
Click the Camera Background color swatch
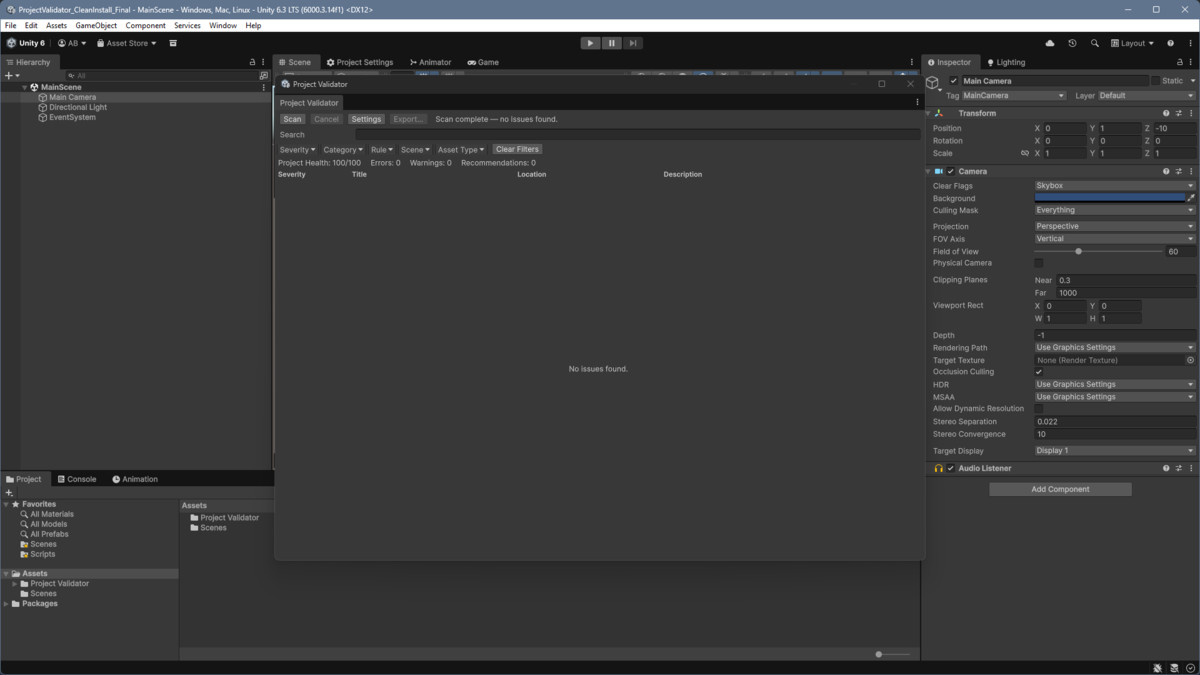pyautogui.click(x=1110, y=198)
